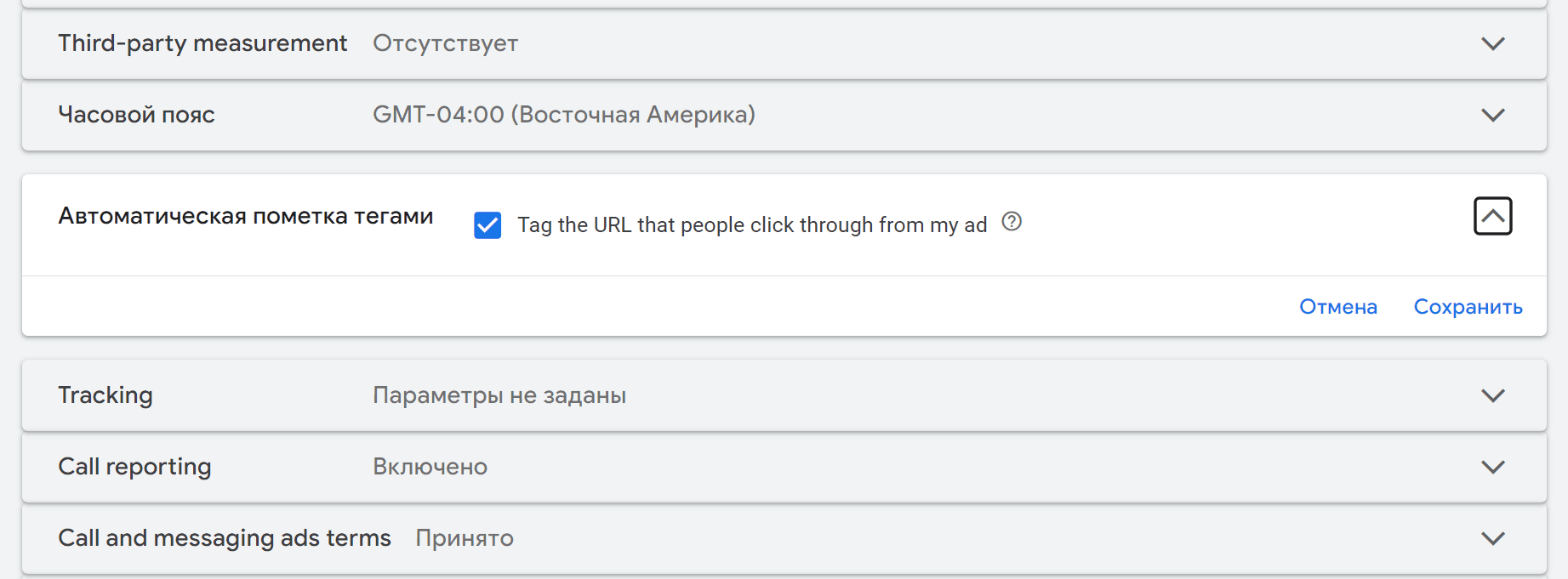Image resolution: width=1568 pixels, height=579 pixels.
Task: Click the Включено status text
Action: (430, 467)
